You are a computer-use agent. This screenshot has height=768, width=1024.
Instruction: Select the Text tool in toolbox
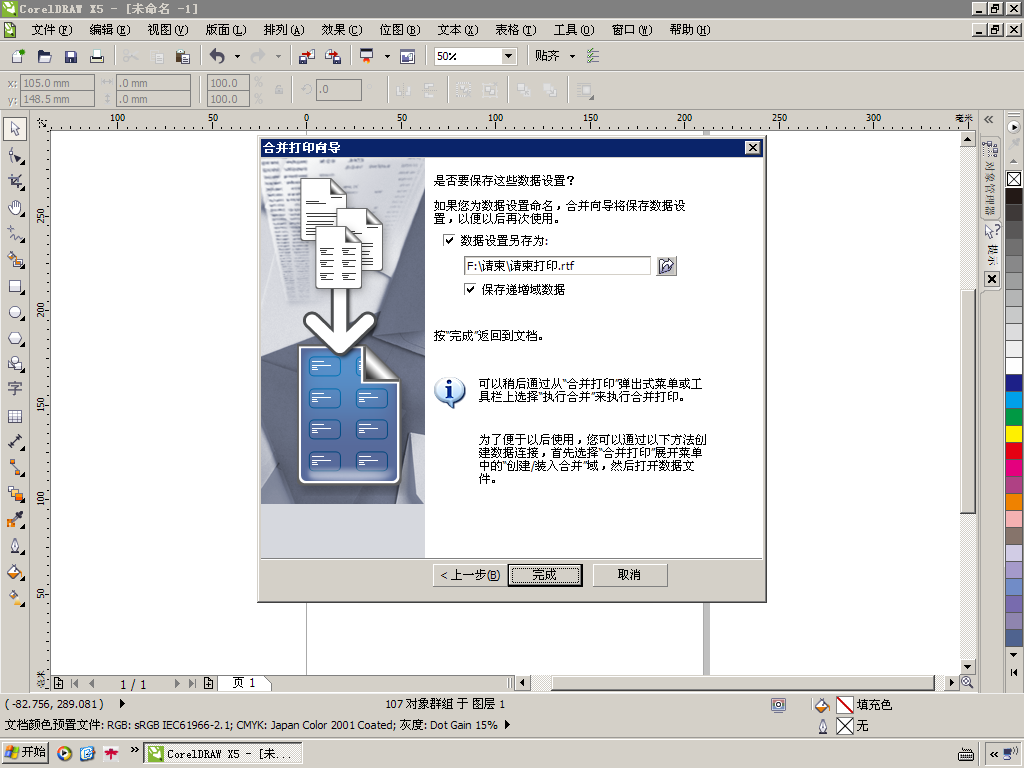[x=15, y=389]
